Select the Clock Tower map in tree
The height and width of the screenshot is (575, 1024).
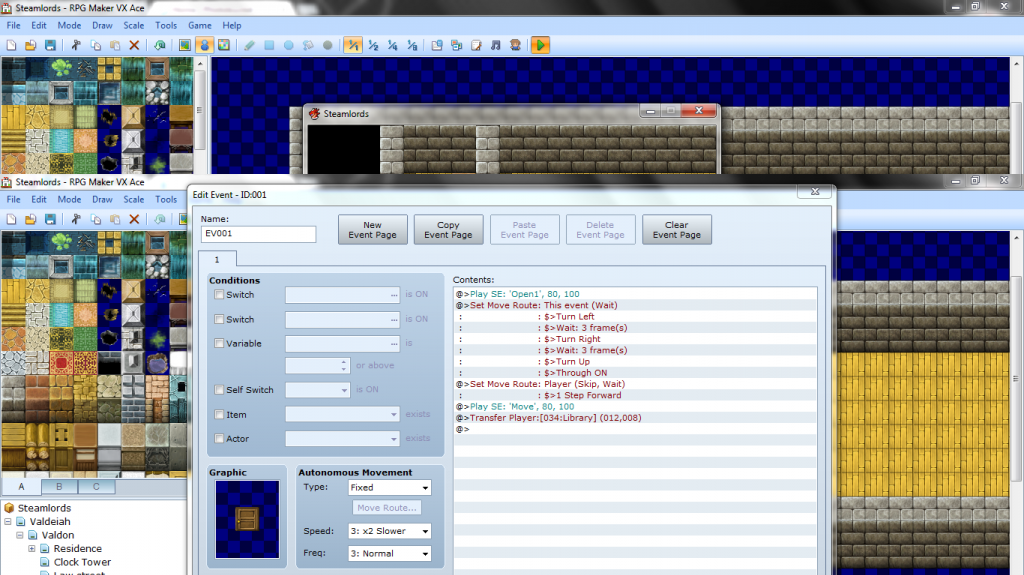[x=82, y=562]
